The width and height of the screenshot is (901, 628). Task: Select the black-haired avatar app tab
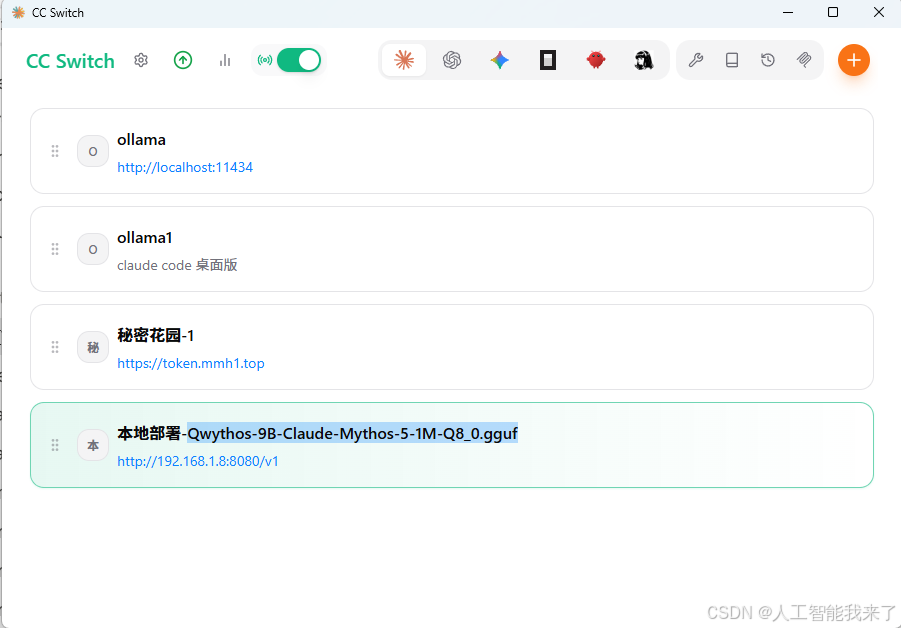pos(644,60)
